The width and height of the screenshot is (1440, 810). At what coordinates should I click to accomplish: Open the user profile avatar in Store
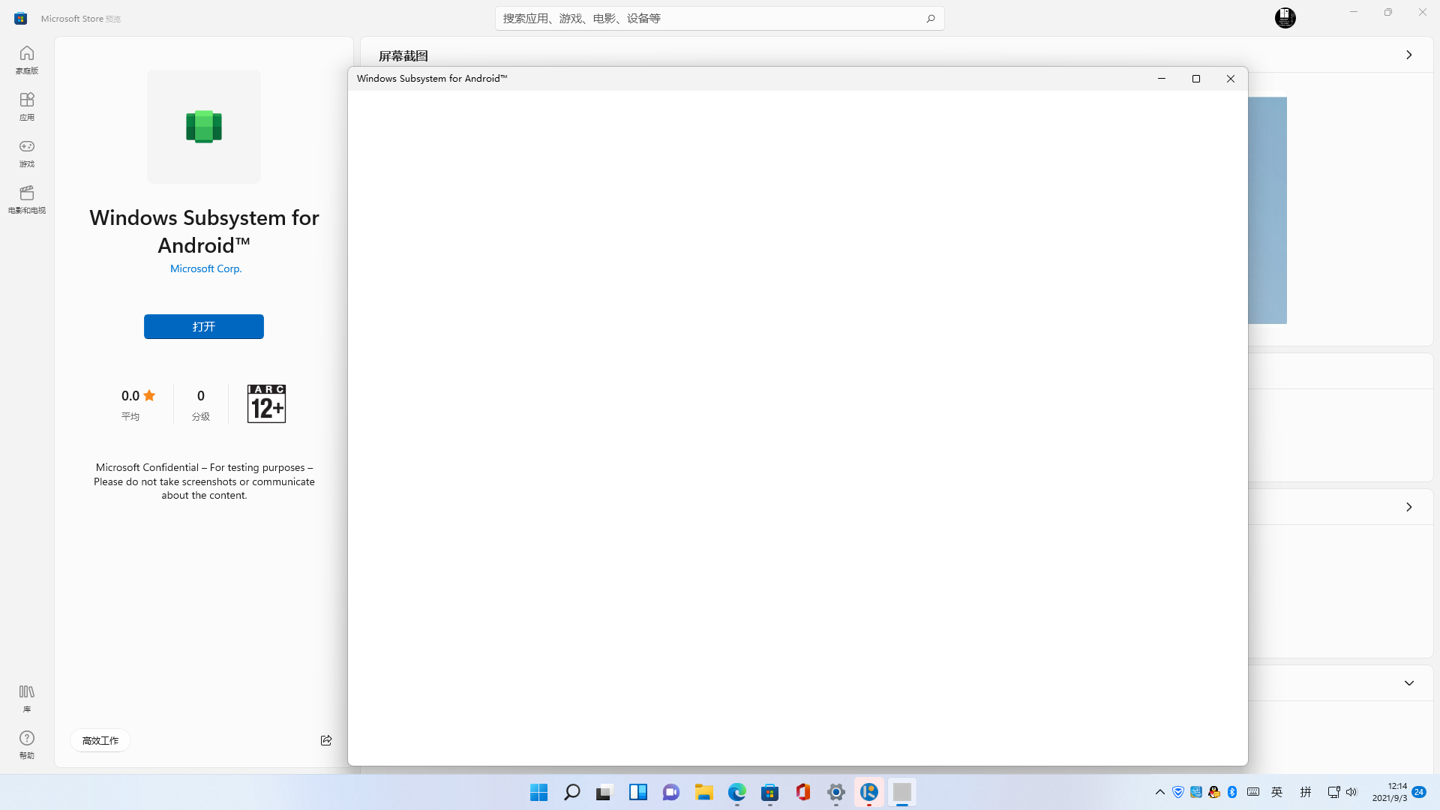pyautogui.click(x=1285, y=18)
